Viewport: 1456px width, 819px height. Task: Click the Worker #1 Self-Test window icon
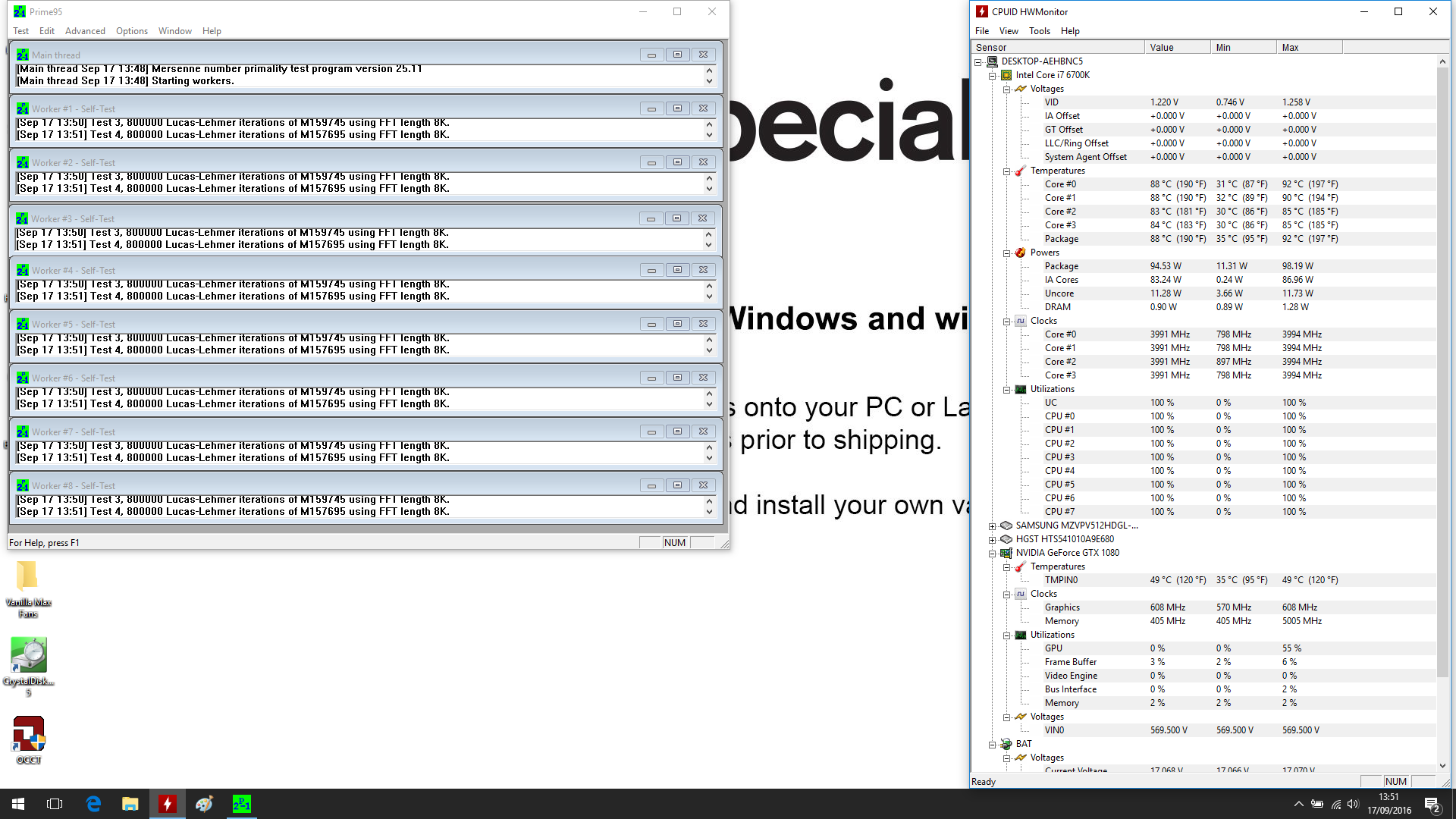tap(23, 109)
